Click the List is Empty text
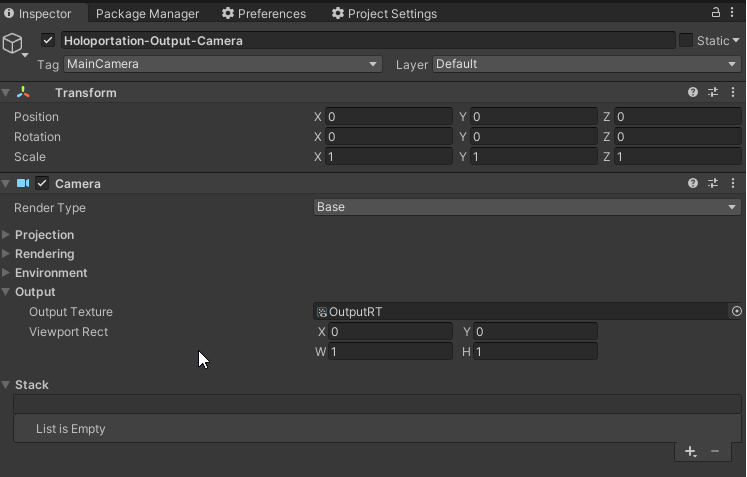This screenshot has height=477, width=747. coord(71,429)
